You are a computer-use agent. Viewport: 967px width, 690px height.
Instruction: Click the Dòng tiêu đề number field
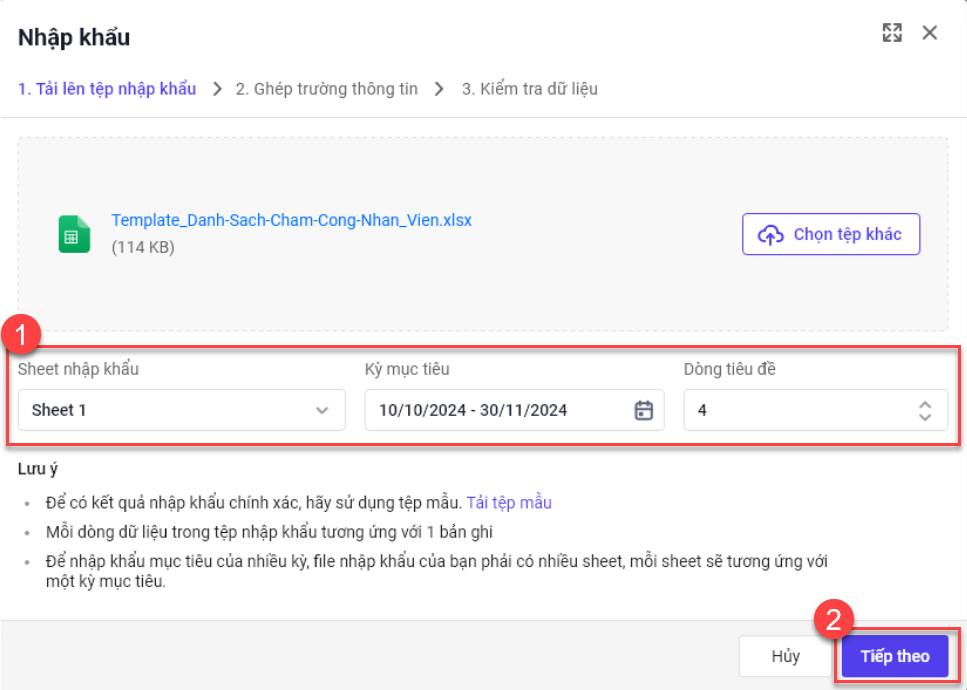[815, 410]
